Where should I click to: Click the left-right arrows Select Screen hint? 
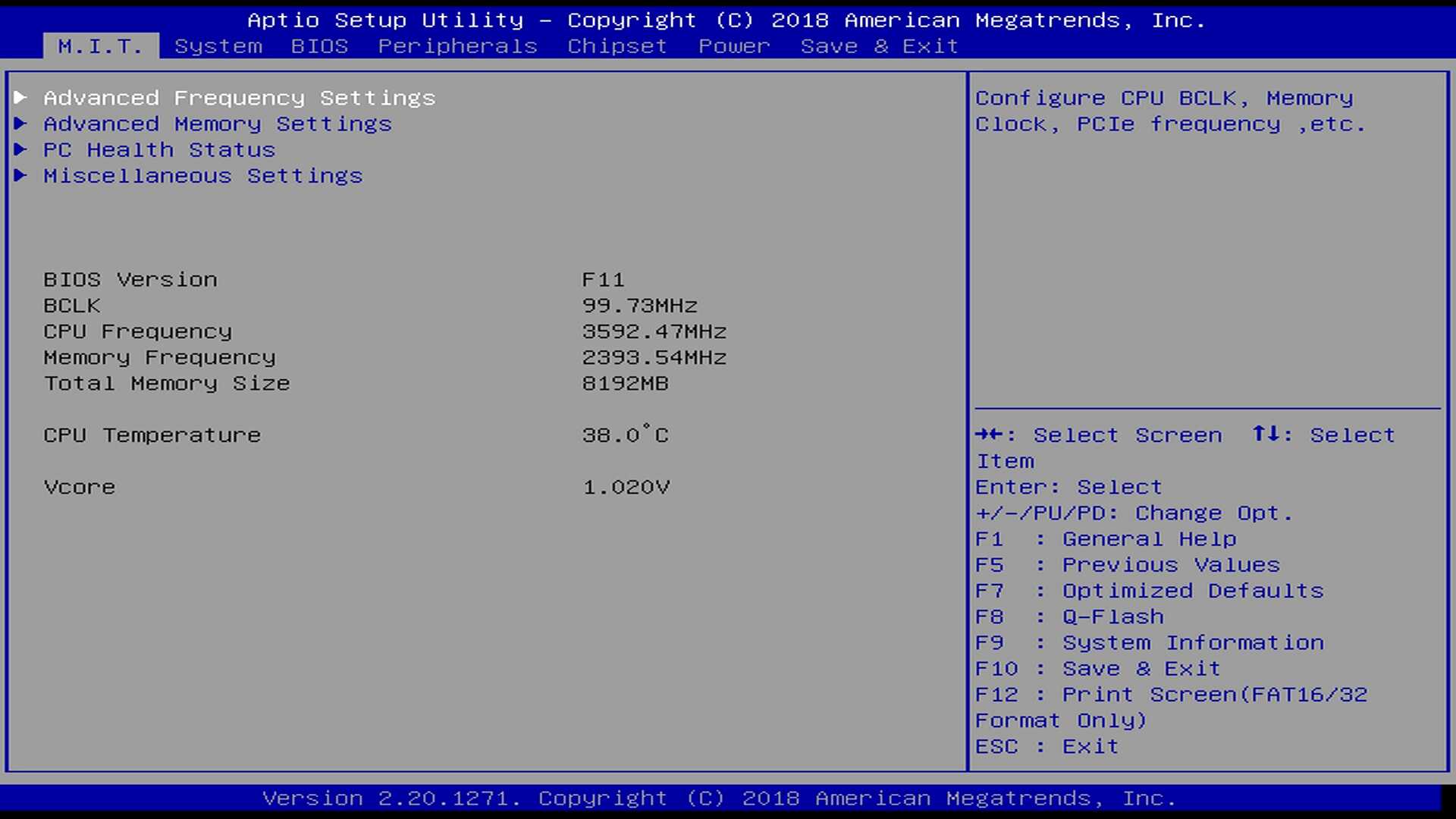click(1099, 435)
